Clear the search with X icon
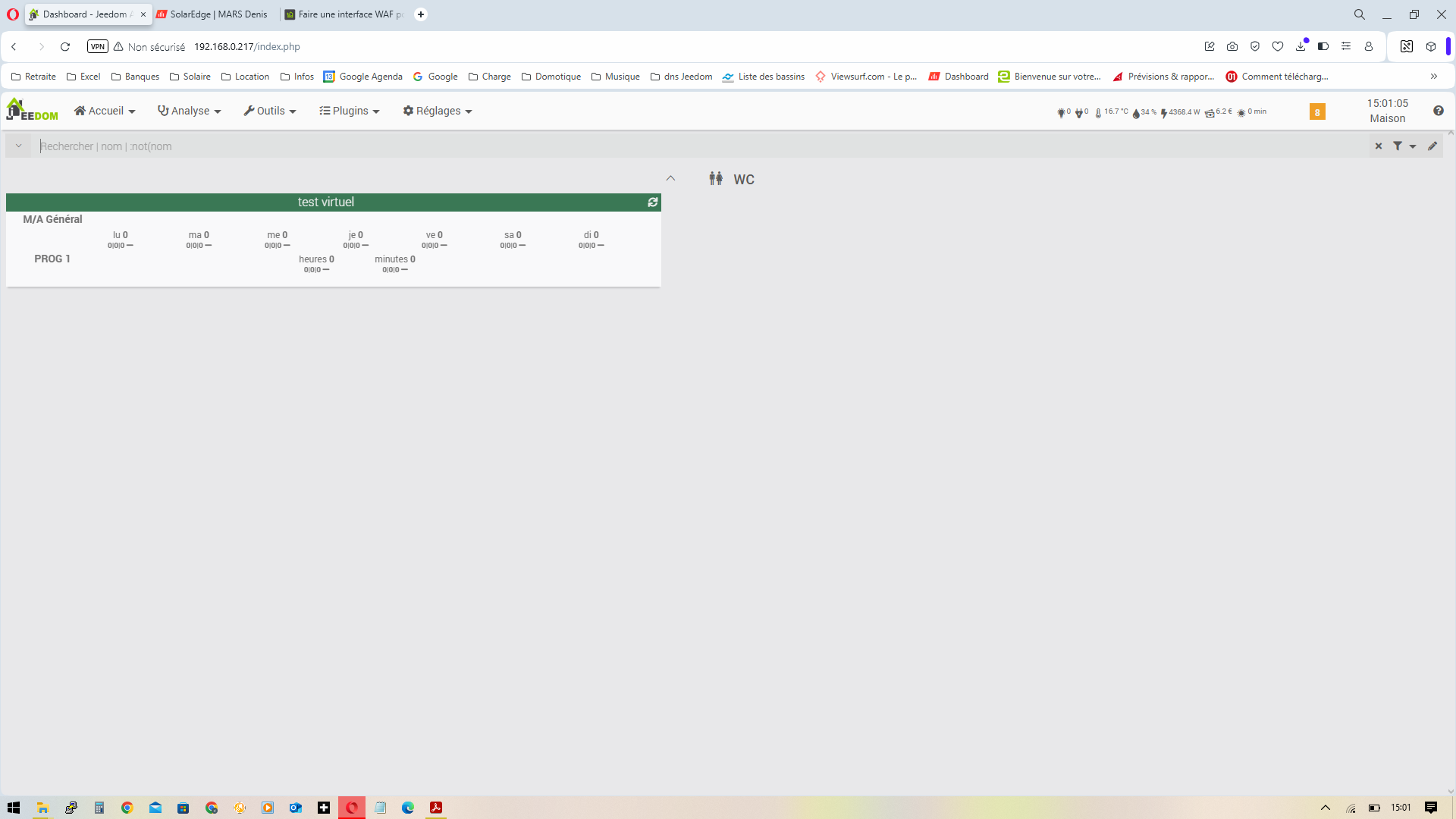1456x819 pixels. (1379, 146)
